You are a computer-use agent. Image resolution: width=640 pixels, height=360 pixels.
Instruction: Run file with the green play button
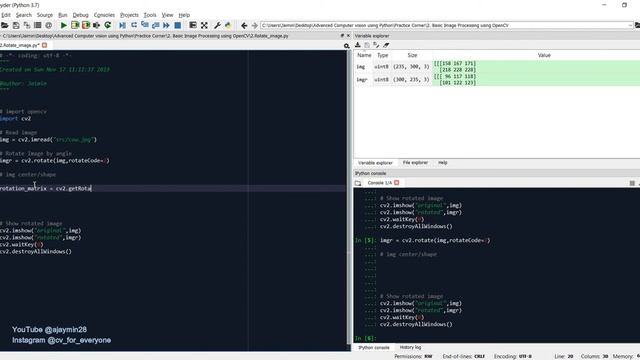coord(64,25)
